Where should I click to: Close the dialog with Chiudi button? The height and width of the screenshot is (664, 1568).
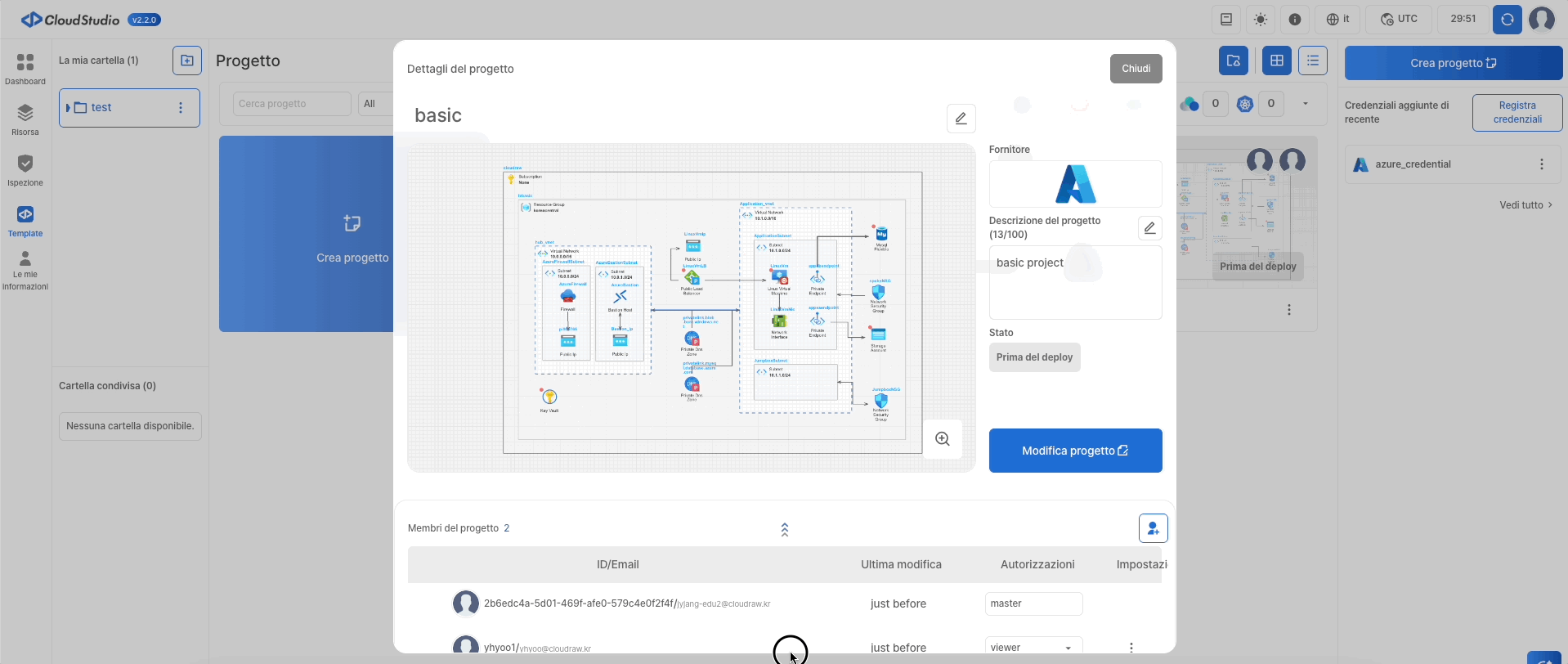(x=1136, y=69)
